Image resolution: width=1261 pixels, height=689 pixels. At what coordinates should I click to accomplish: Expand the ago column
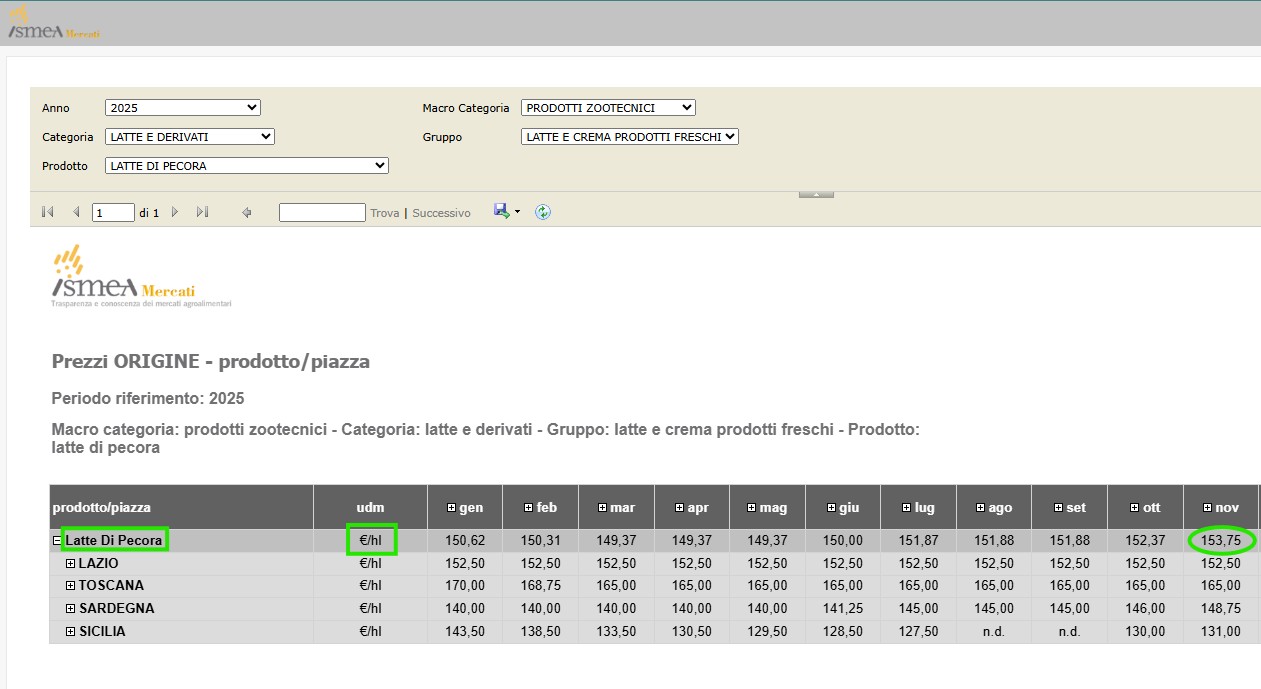tap(980, 508)
